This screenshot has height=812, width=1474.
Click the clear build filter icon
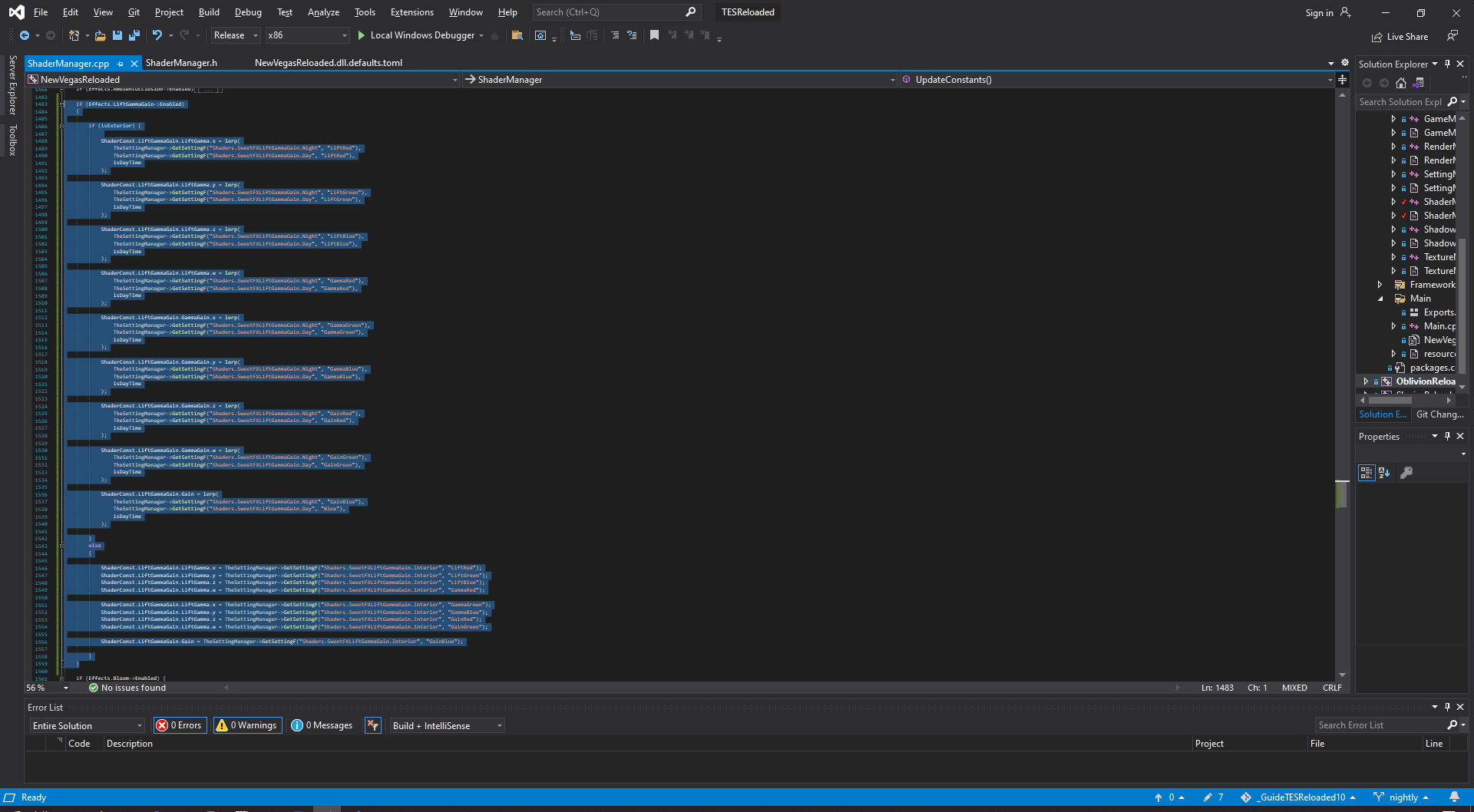click(x=373, y=725)
